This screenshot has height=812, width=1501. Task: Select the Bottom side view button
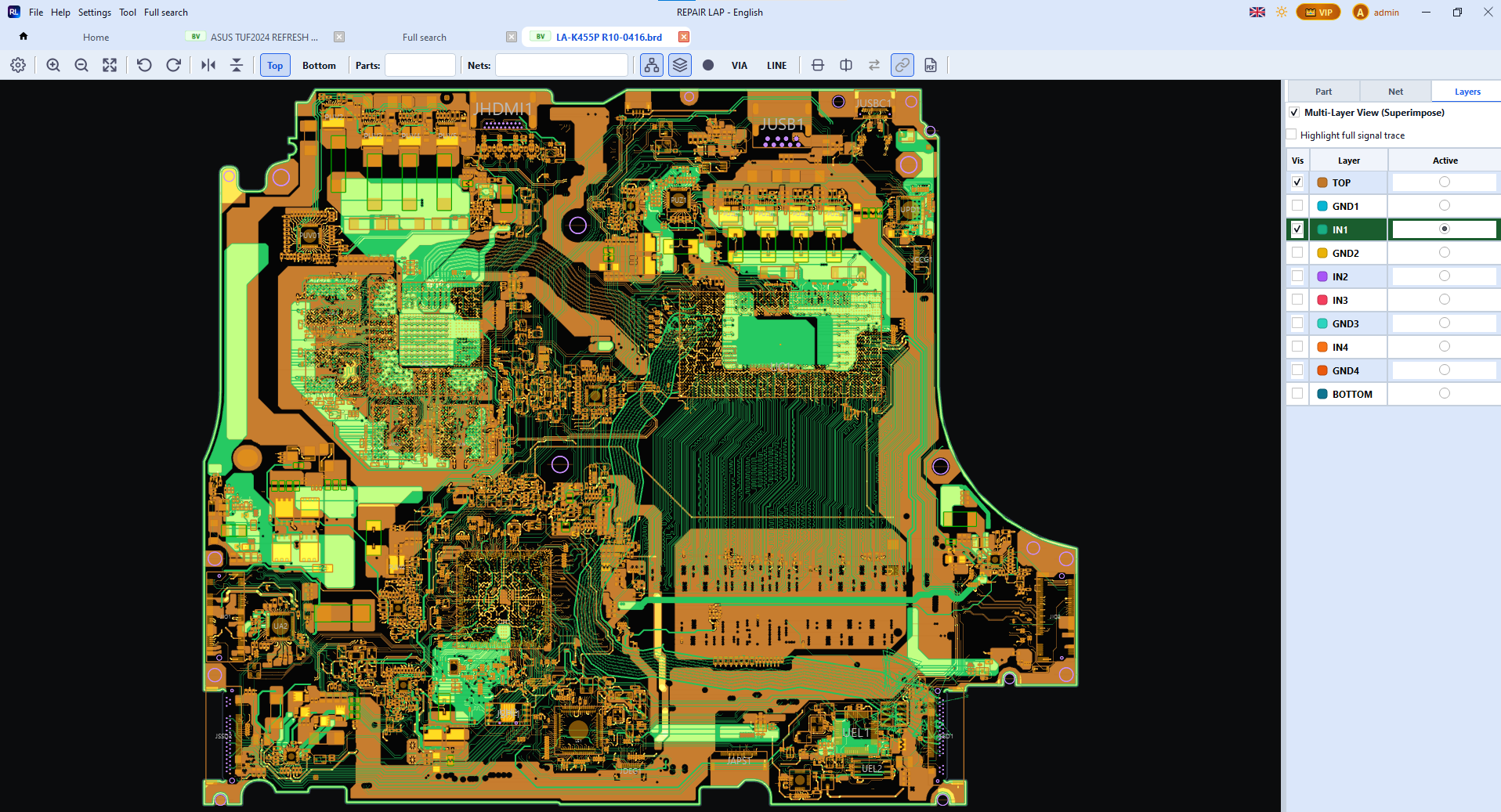click(319, 66)
